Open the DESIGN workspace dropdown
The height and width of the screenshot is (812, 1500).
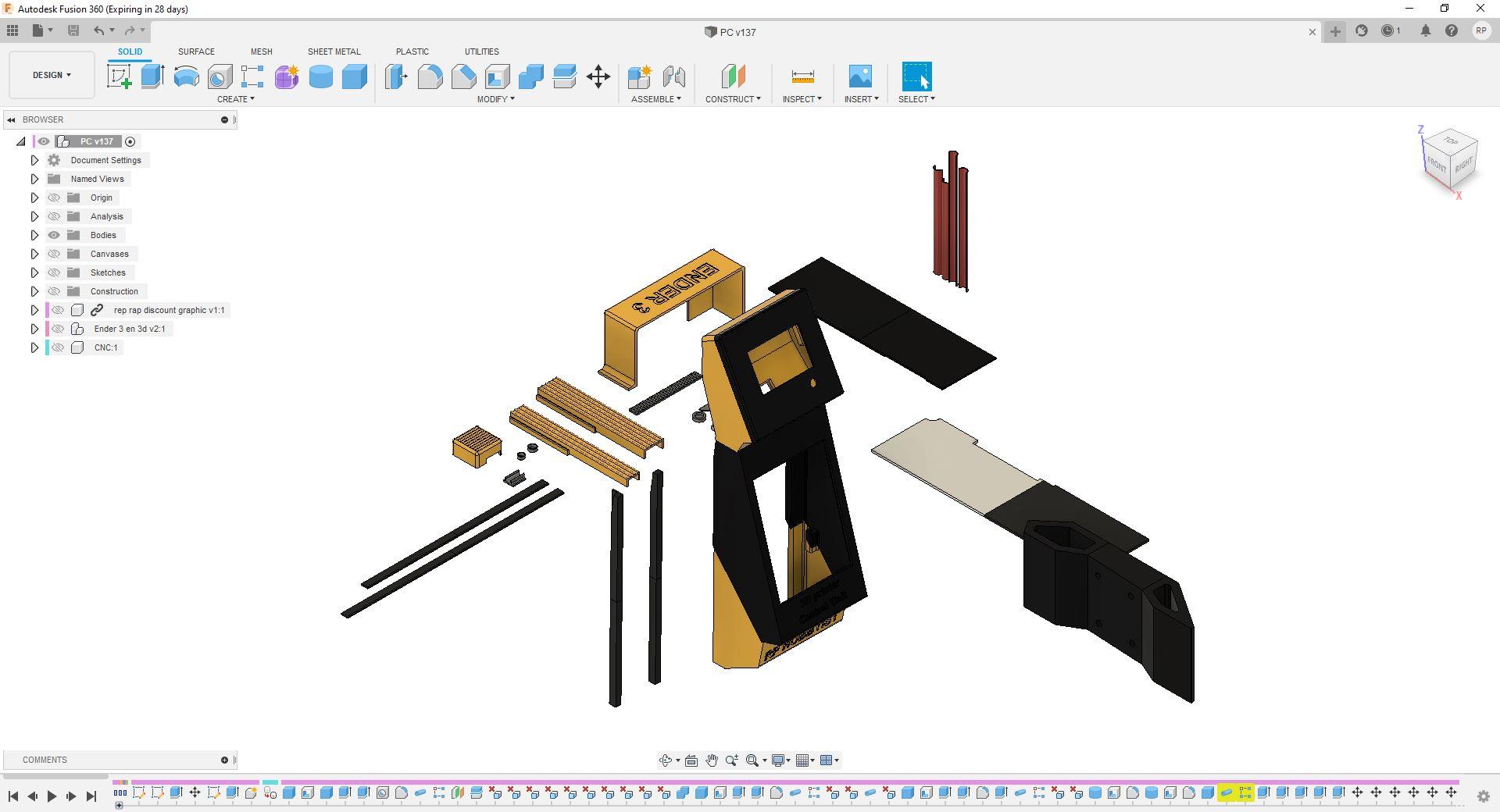tap(52, 75)
